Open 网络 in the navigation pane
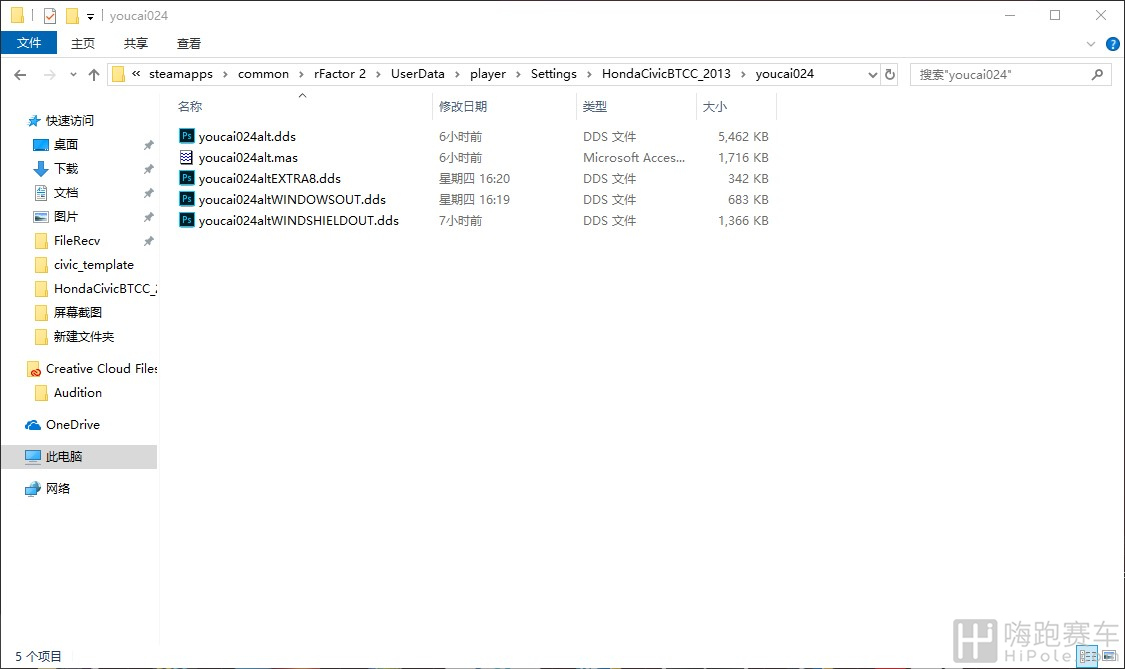This screenshot has width=1125, height=669. [57, 488]
